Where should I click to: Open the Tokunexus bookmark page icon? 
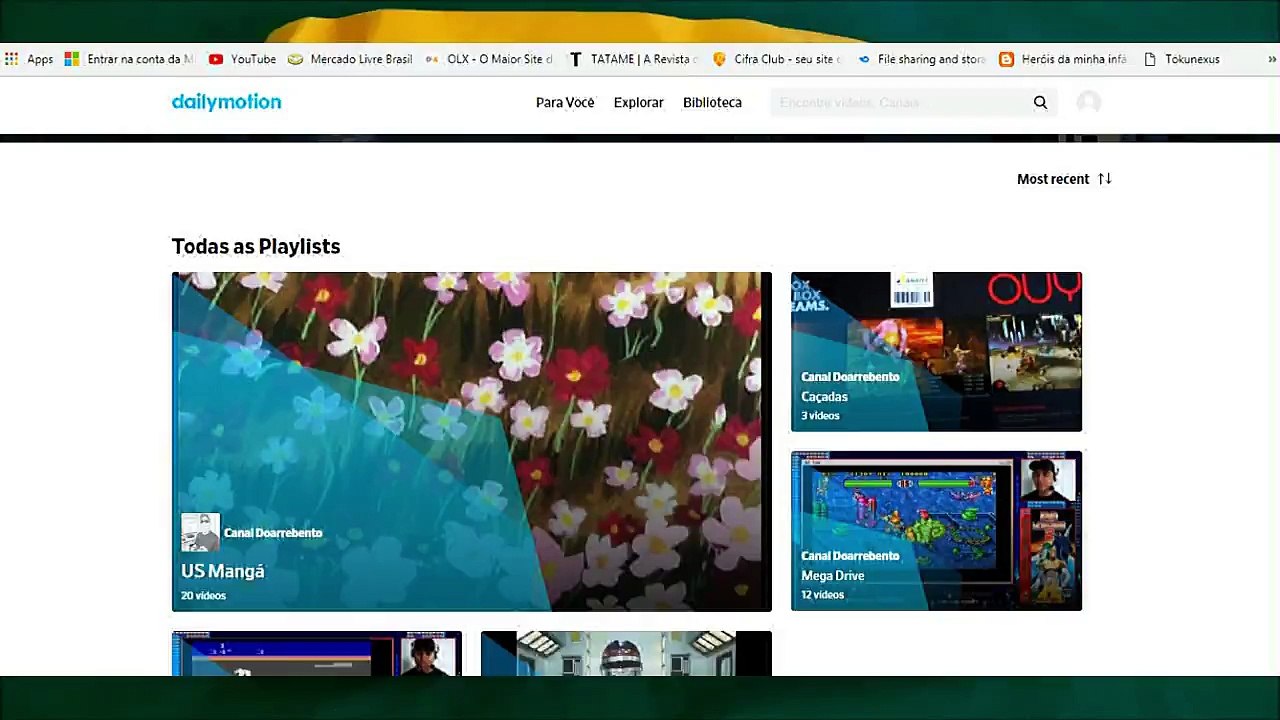click(1150, 59)
